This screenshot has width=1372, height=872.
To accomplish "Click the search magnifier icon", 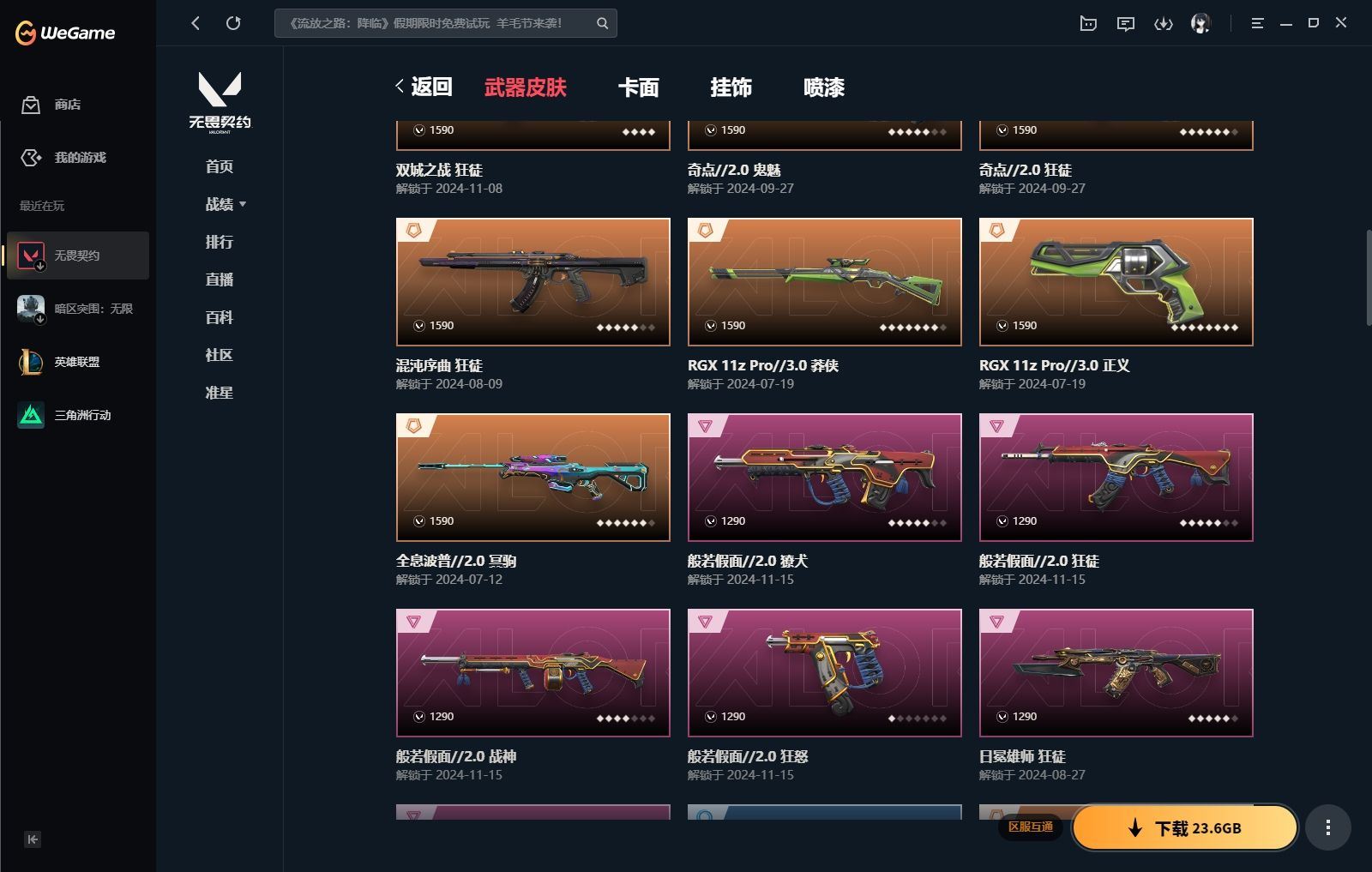I will [x=603, y=23].
